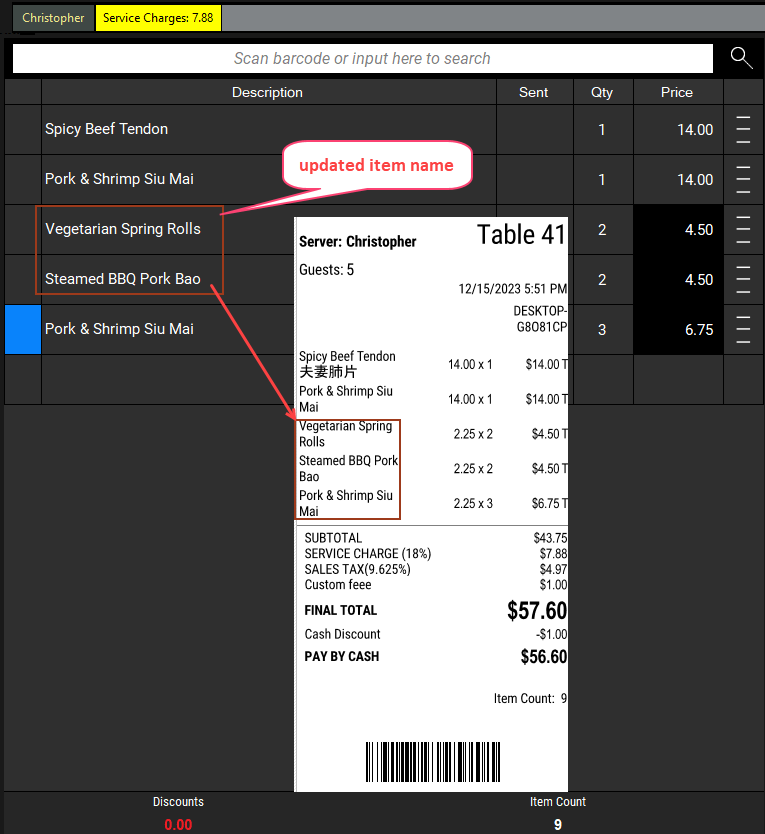Click the barcode search input field
The height and width of the screenshot is (834, 765).
(x=362, y=59)
